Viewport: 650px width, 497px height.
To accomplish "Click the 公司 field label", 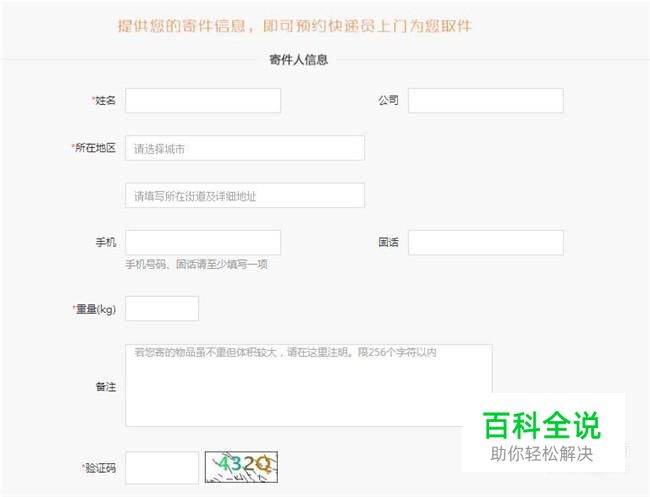I will coord(388,100).
